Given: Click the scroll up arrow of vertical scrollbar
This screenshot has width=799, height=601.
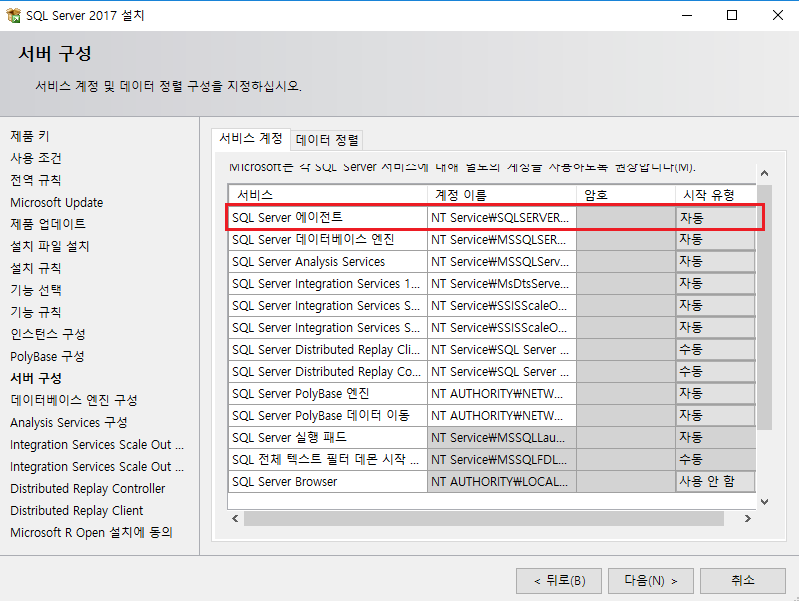Looking at the screenshot, I should pyautogui.click(x=764, y=173).
